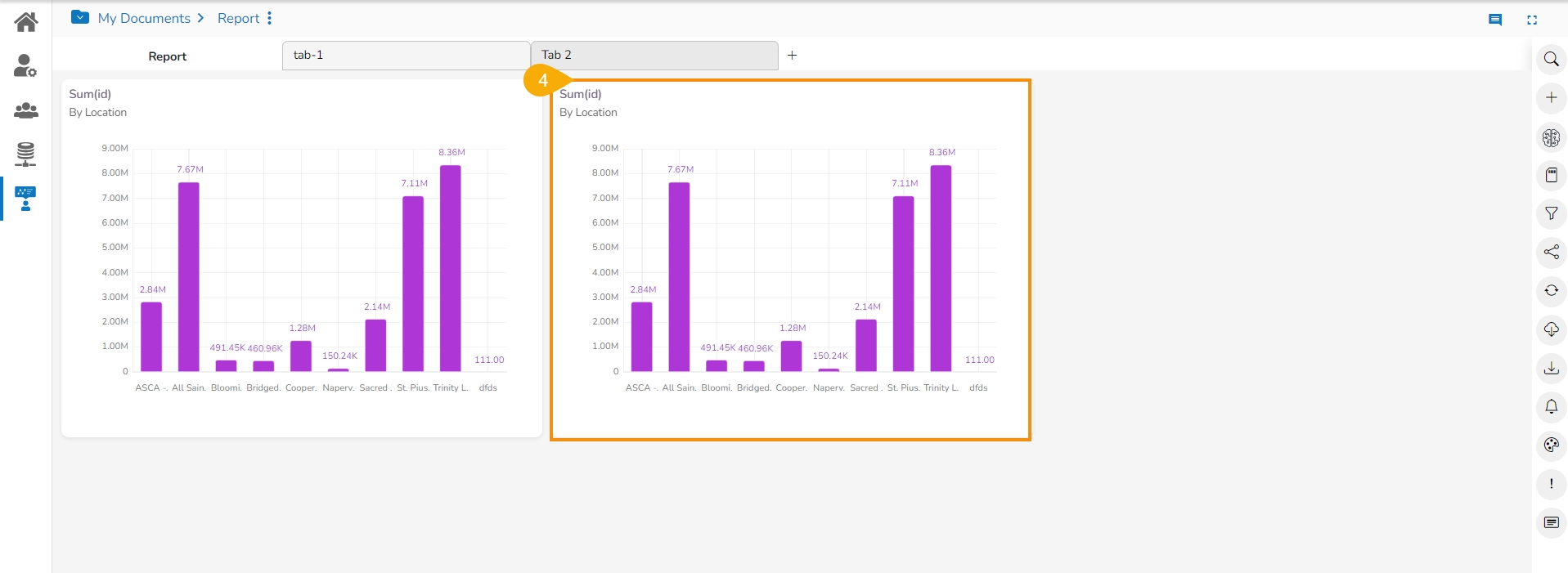Select the Sum(id) title of right chart
Image resolution: width=1568 pixels, height=573 pixels.
click(581, 94)
